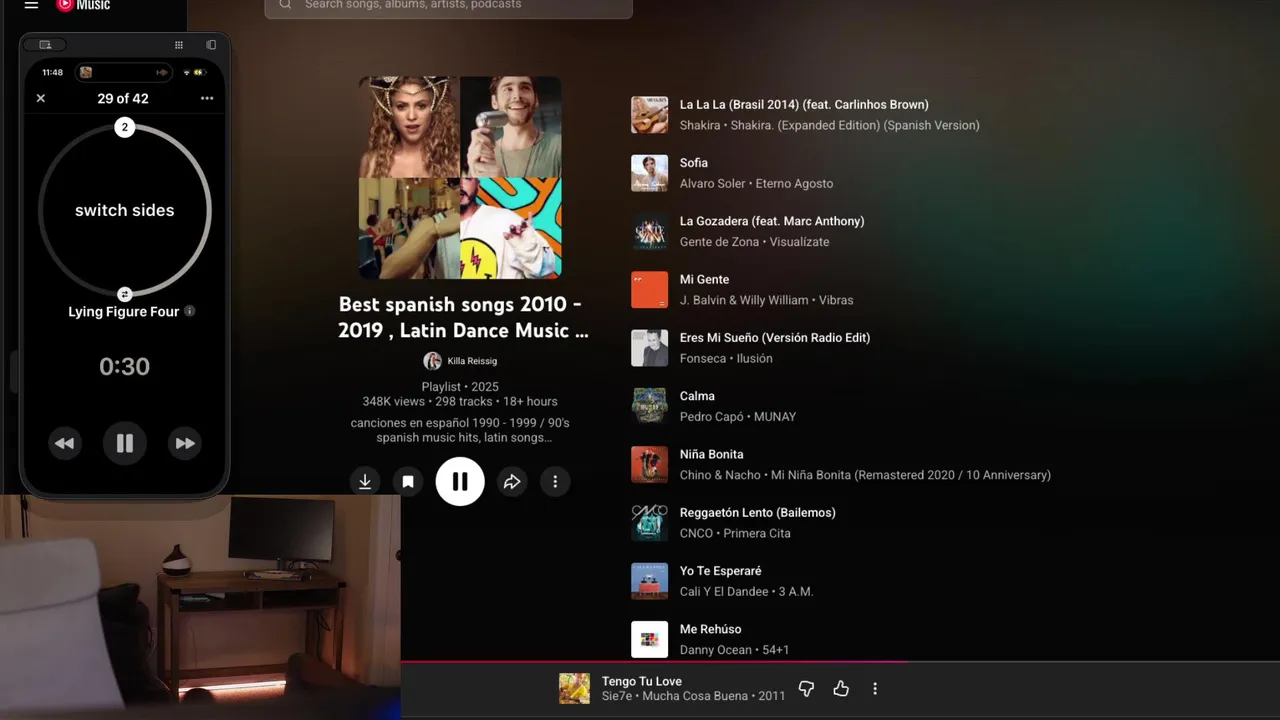Expand the truncated playlist description

click(460, 430)
